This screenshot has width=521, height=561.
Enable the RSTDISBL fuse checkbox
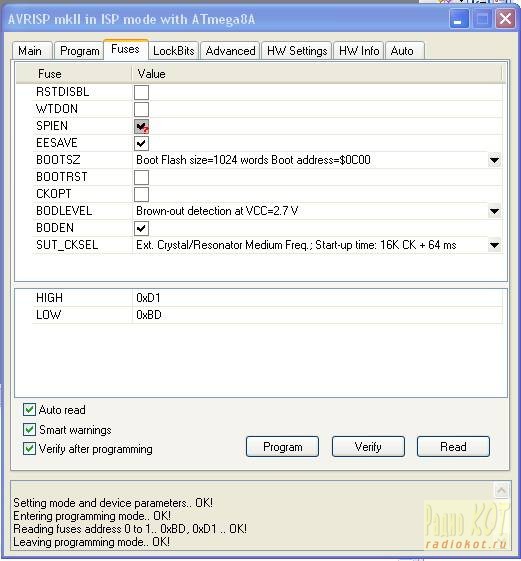[x=141, y=92]
